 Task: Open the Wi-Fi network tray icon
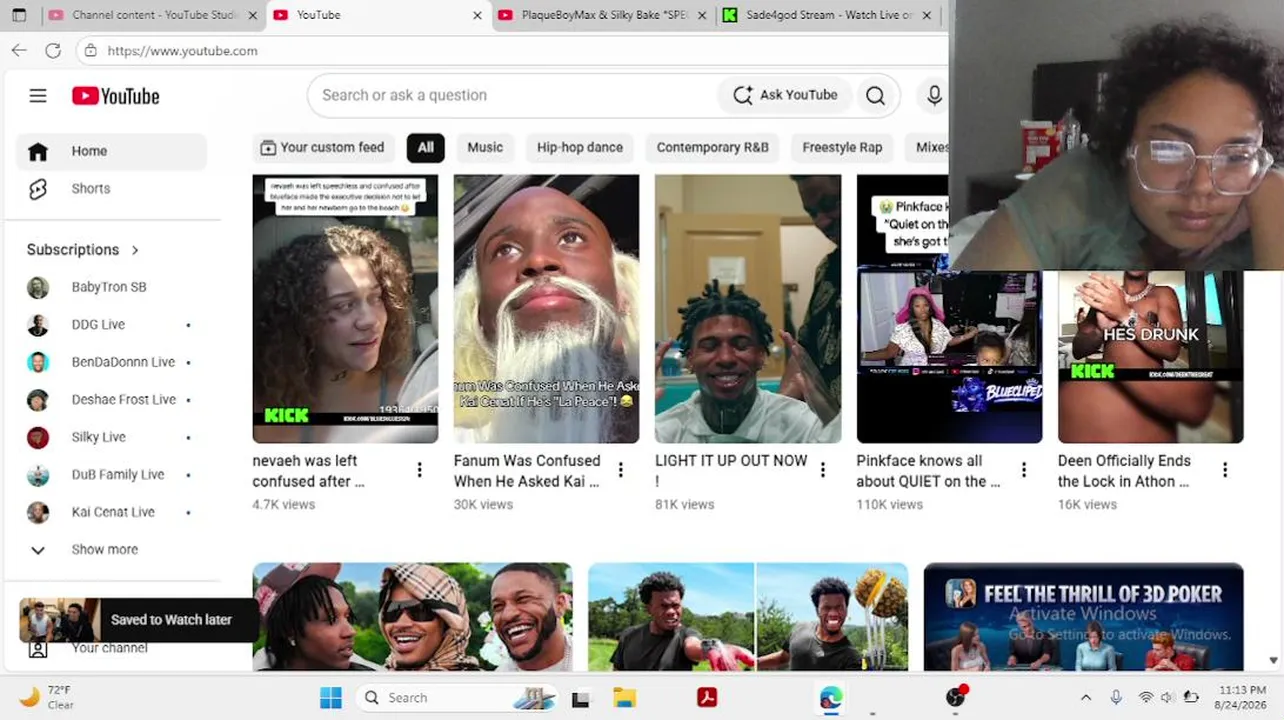coord(1146,697)
